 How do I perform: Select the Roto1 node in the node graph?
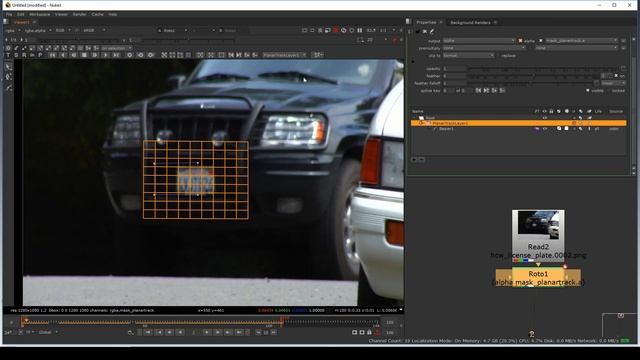pyautogui.click(x=538, y=277)
